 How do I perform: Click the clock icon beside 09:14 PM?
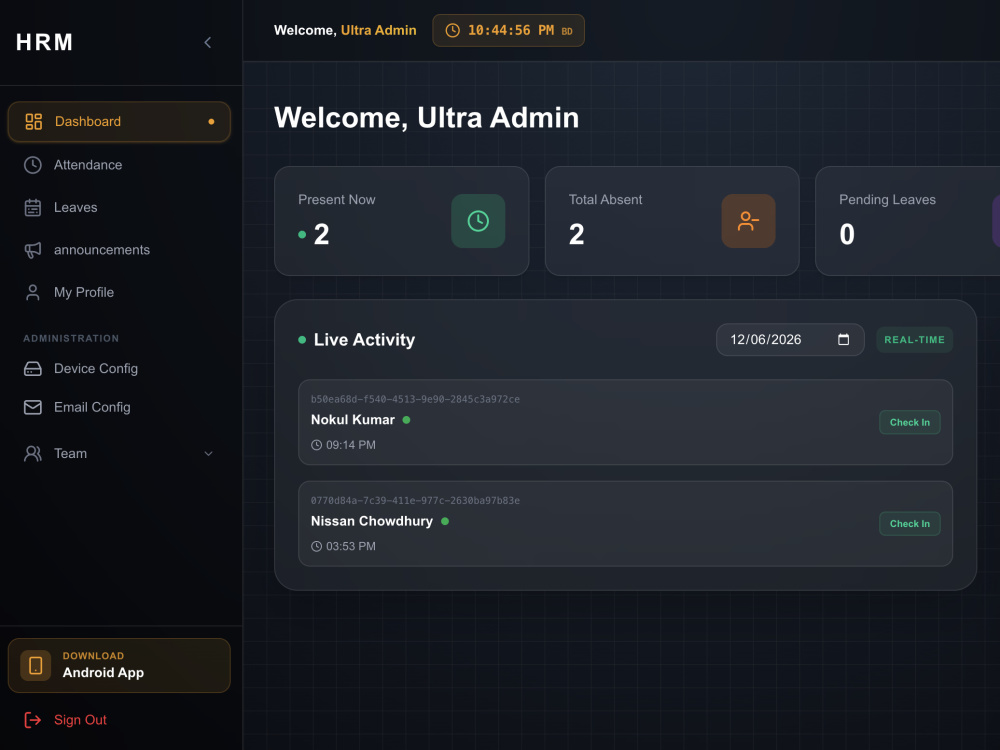click(x=316, y=445)
